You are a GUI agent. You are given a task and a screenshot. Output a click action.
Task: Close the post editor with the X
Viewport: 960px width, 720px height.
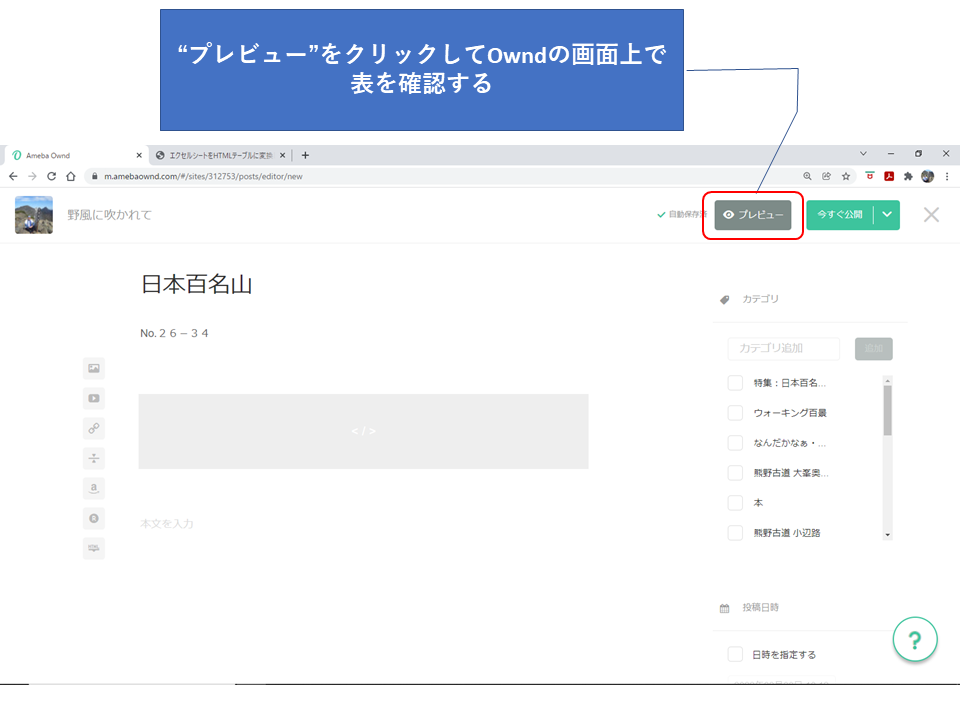pos(931,215)
